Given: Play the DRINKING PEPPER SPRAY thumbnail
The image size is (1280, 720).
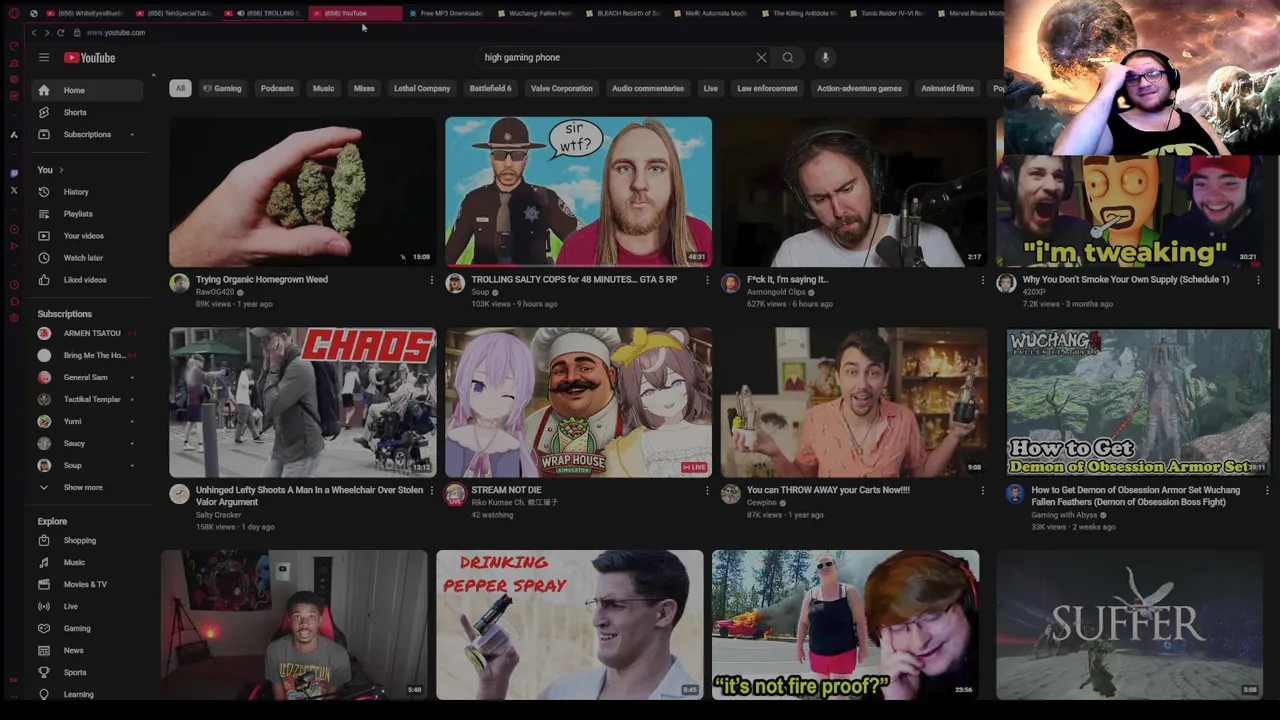Looking at the screenshot, I should (569, 625).
